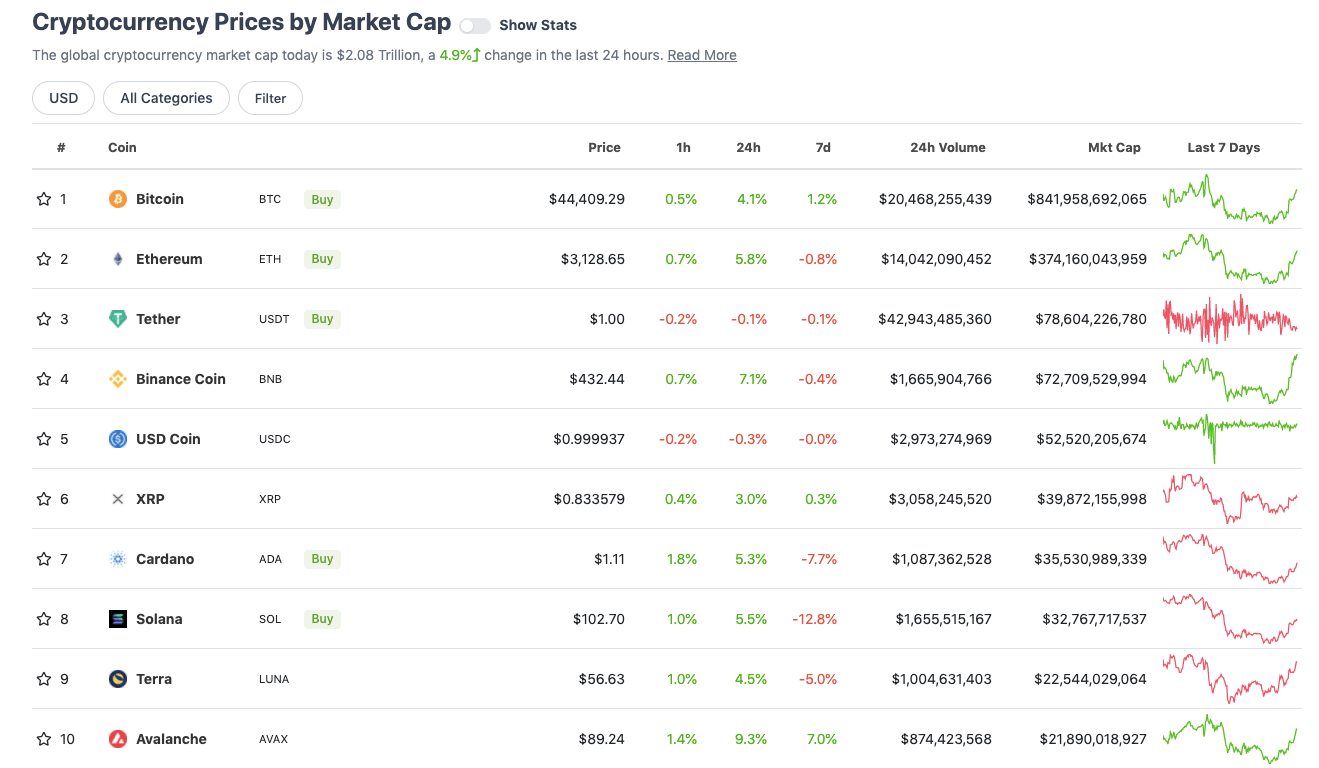Click Ethereum's market cap $374,160,043,959
The image size is (1319, 768).
coord(1088,259)
